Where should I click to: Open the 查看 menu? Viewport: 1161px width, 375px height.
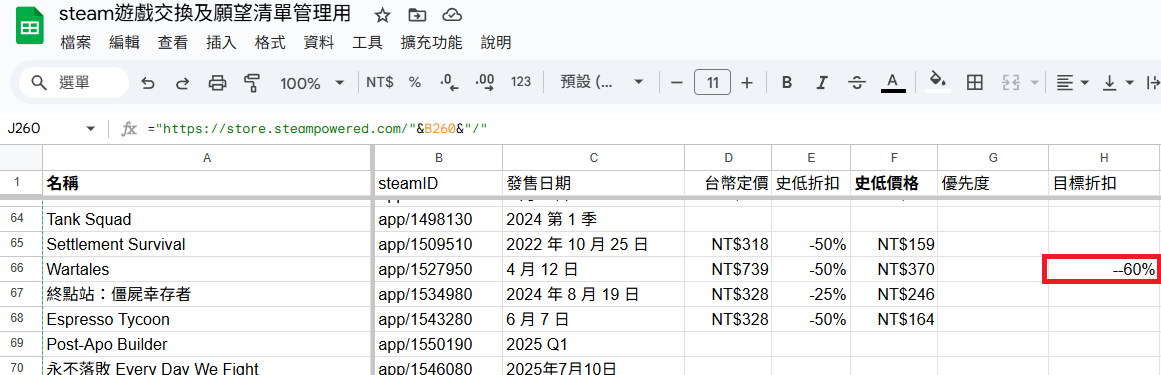(x=173, y=42)
